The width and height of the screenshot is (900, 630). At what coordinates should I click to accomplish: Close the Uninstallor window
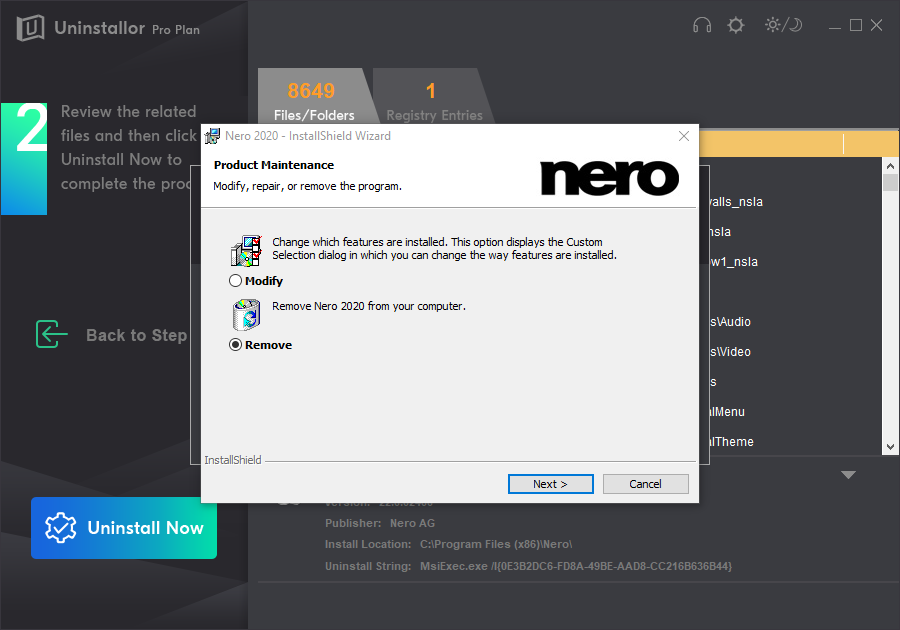[876, 25]
